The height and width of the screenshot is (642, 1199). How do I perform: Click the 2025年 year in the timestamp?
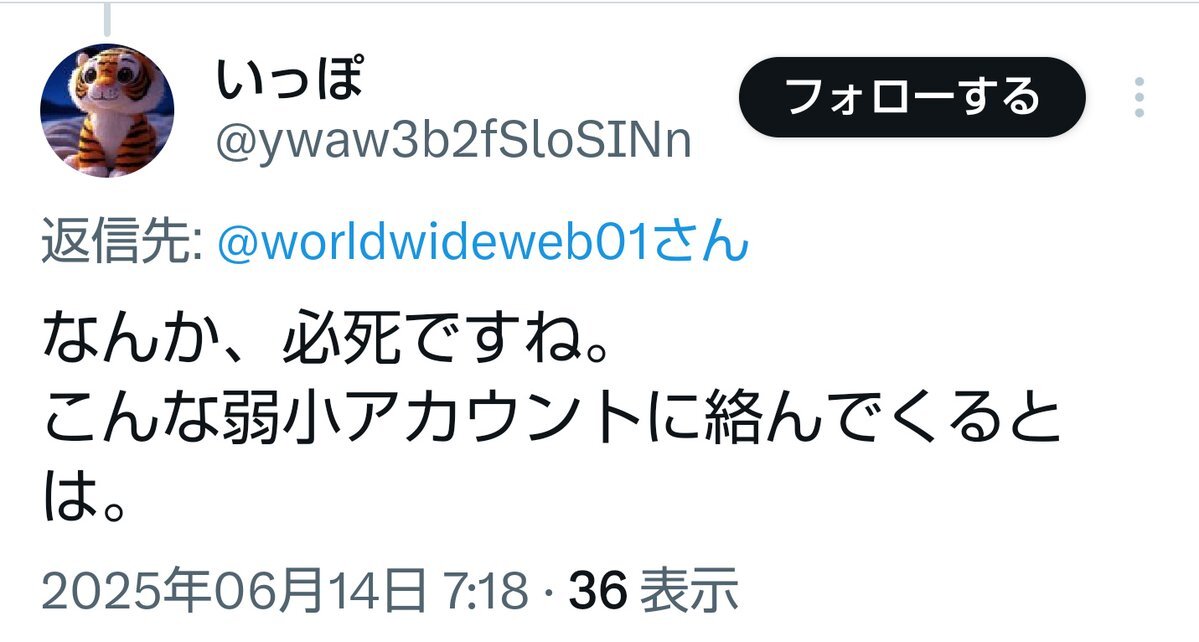[x=126, y=591]
